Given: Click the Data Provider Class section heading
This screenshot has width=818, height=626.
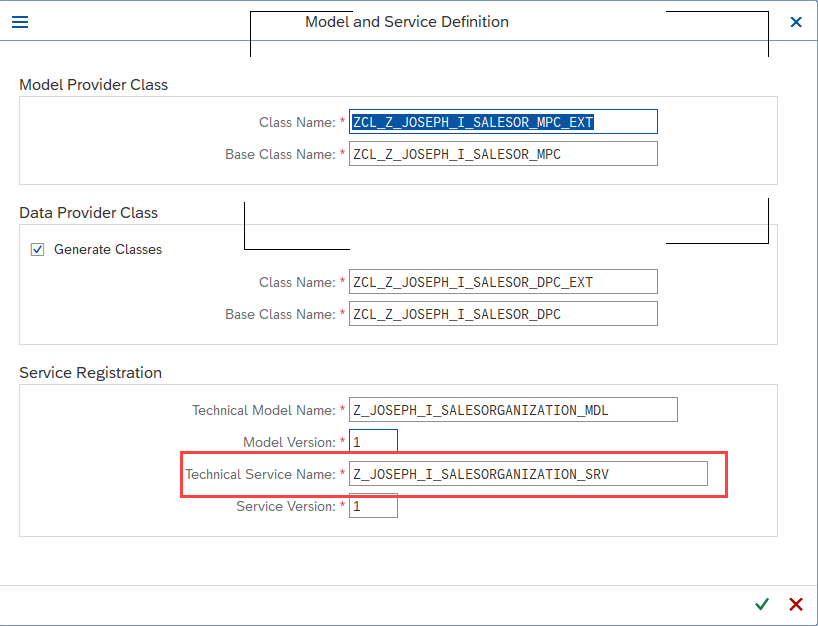Looking at the screenshot, I should [89, 213].
